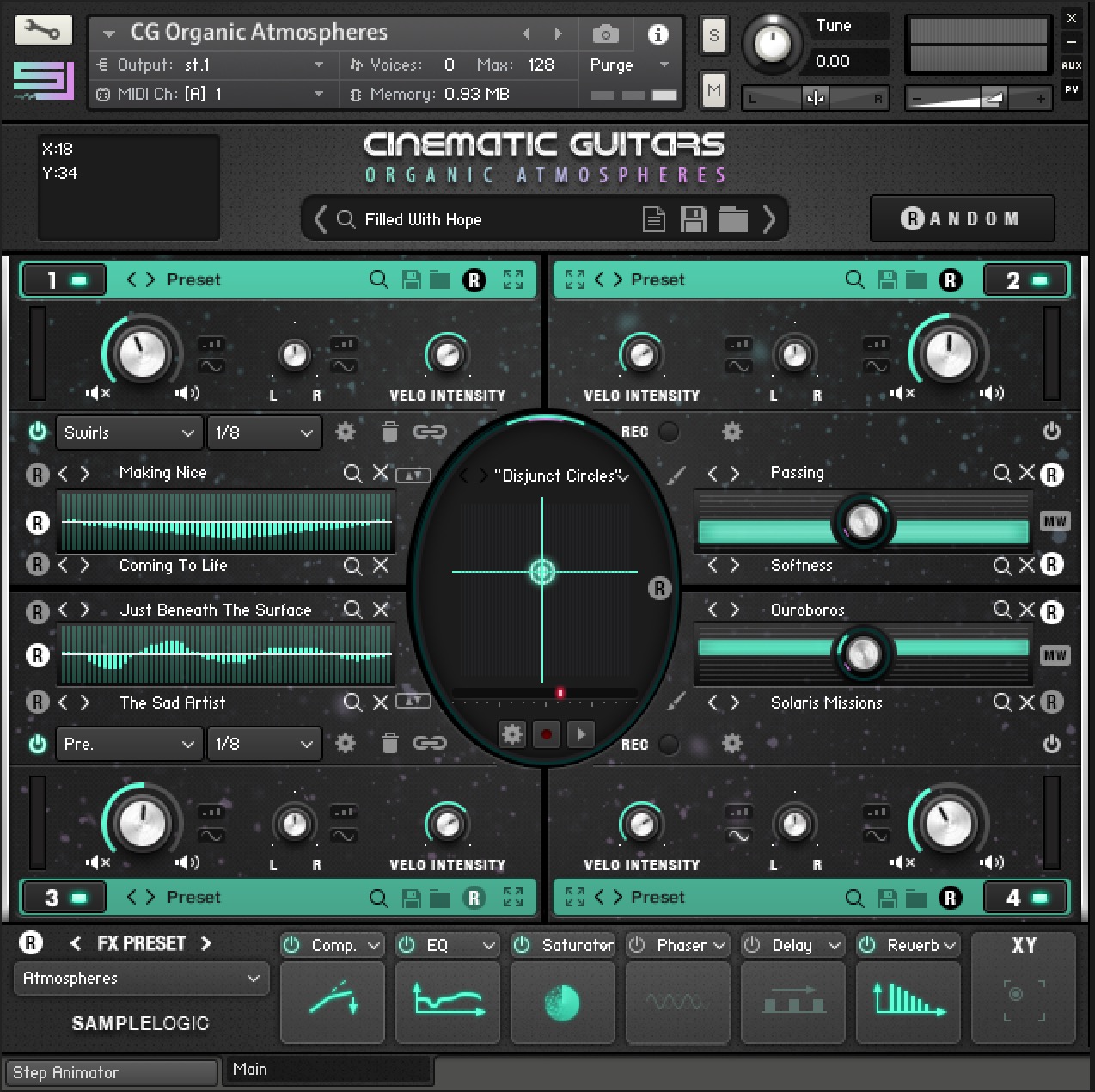Open XY pad settings gear
The width and height of the screenshot is (1095, 1092).
(512, 734)
